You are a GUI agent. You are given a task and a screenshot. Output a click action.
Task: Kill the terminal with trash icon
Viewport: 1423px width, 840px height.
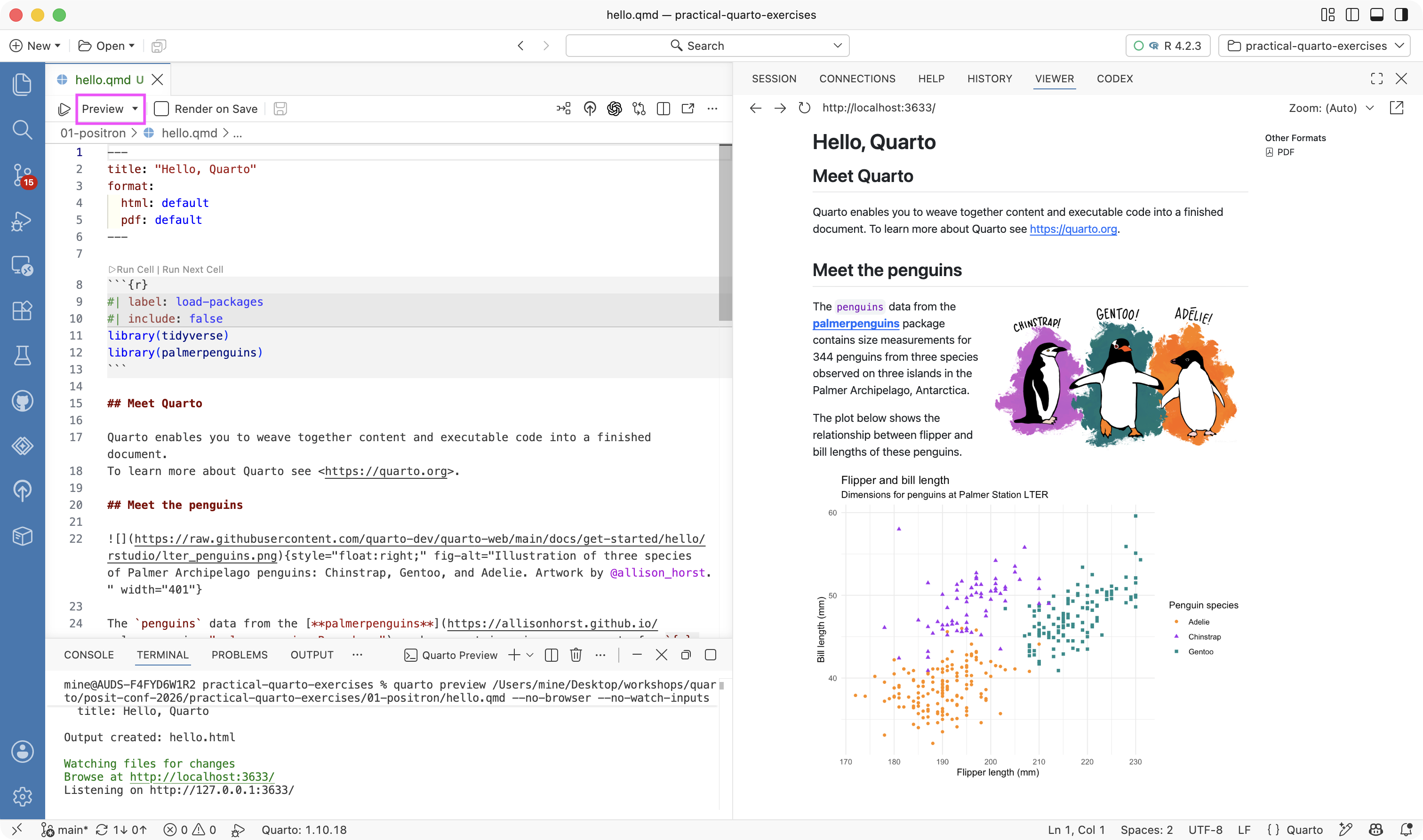(576, 655)
